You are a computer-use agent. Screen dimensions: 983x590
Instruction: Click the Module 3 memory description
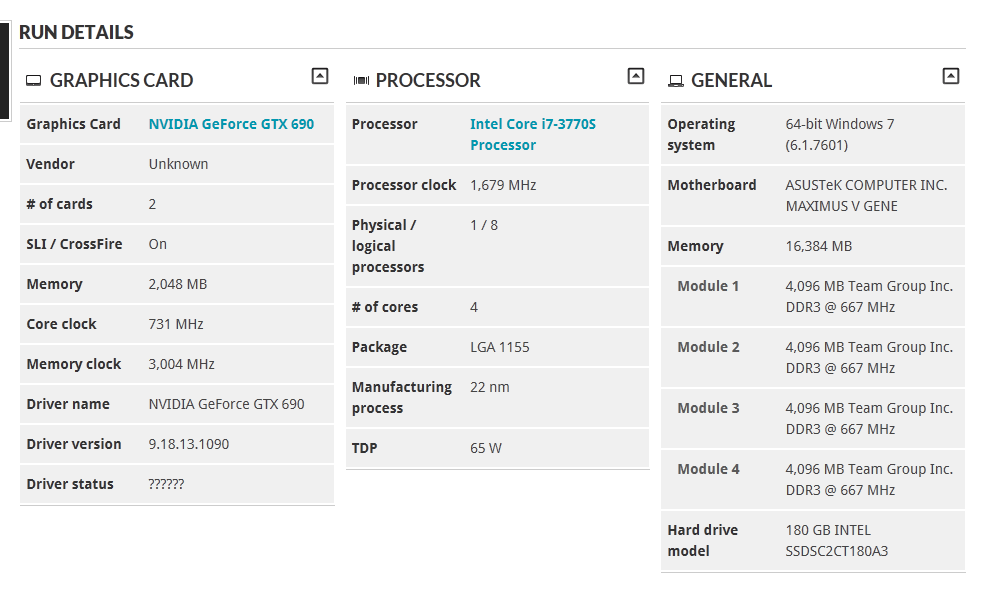[869, 418]
